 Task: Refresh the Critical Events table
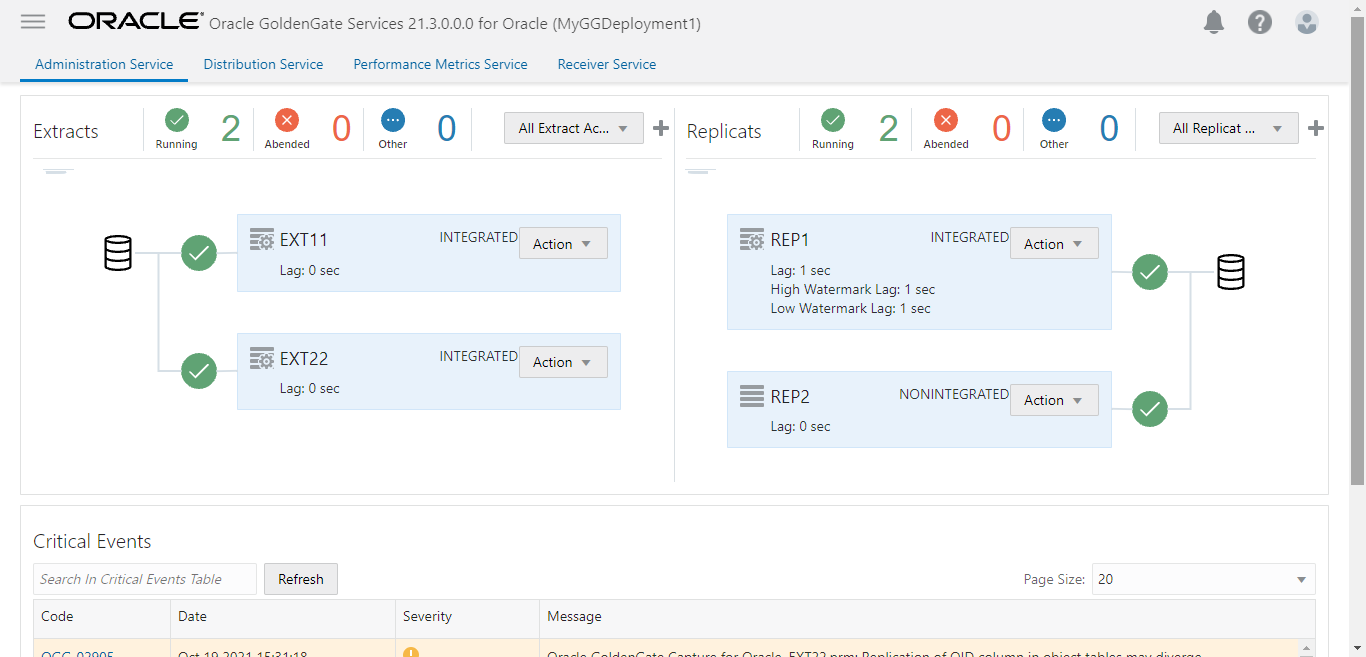coord(301,579)
